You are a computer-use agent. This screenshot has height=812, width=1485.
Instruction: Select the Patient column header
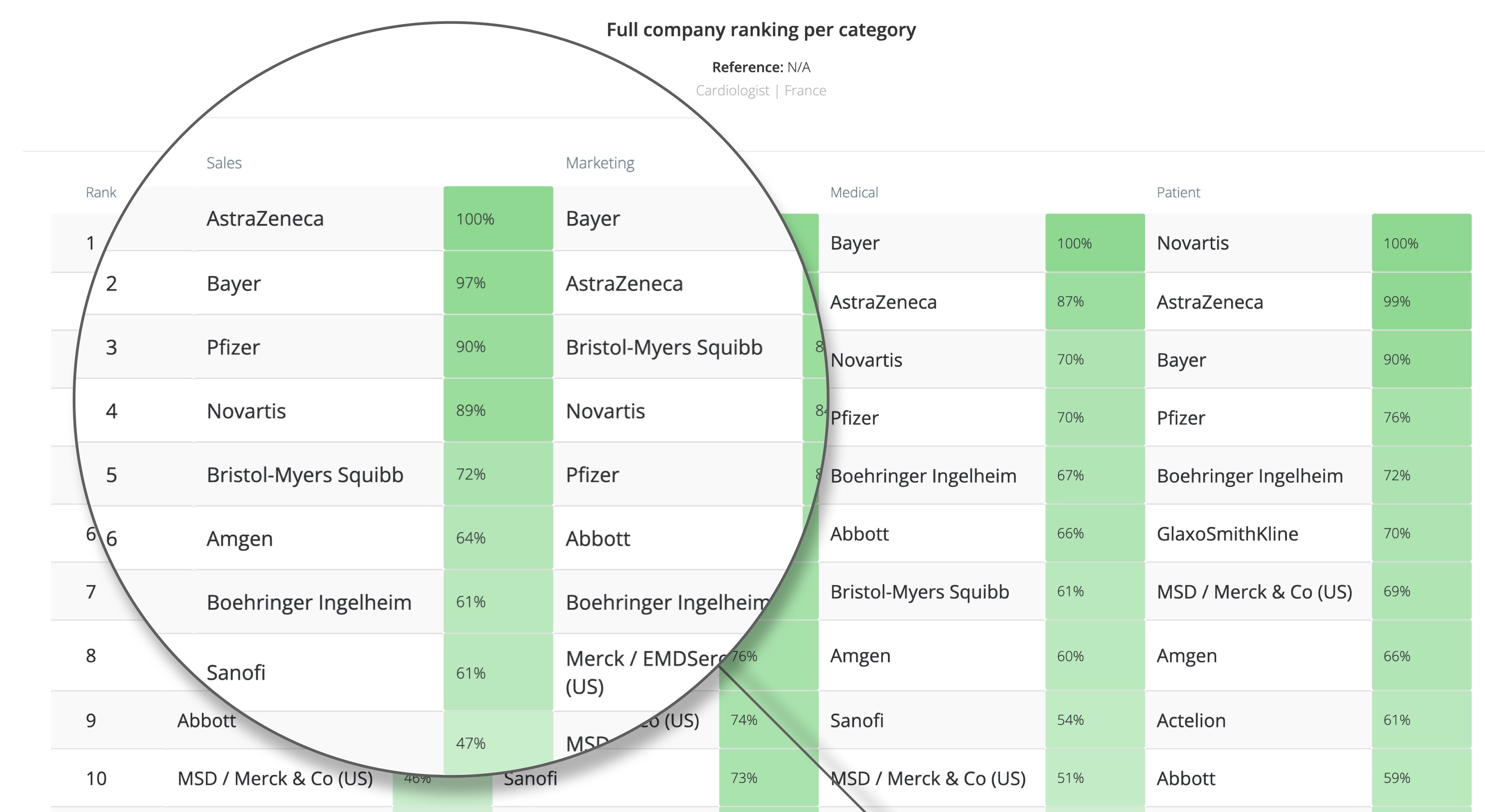click(1178, 193)
